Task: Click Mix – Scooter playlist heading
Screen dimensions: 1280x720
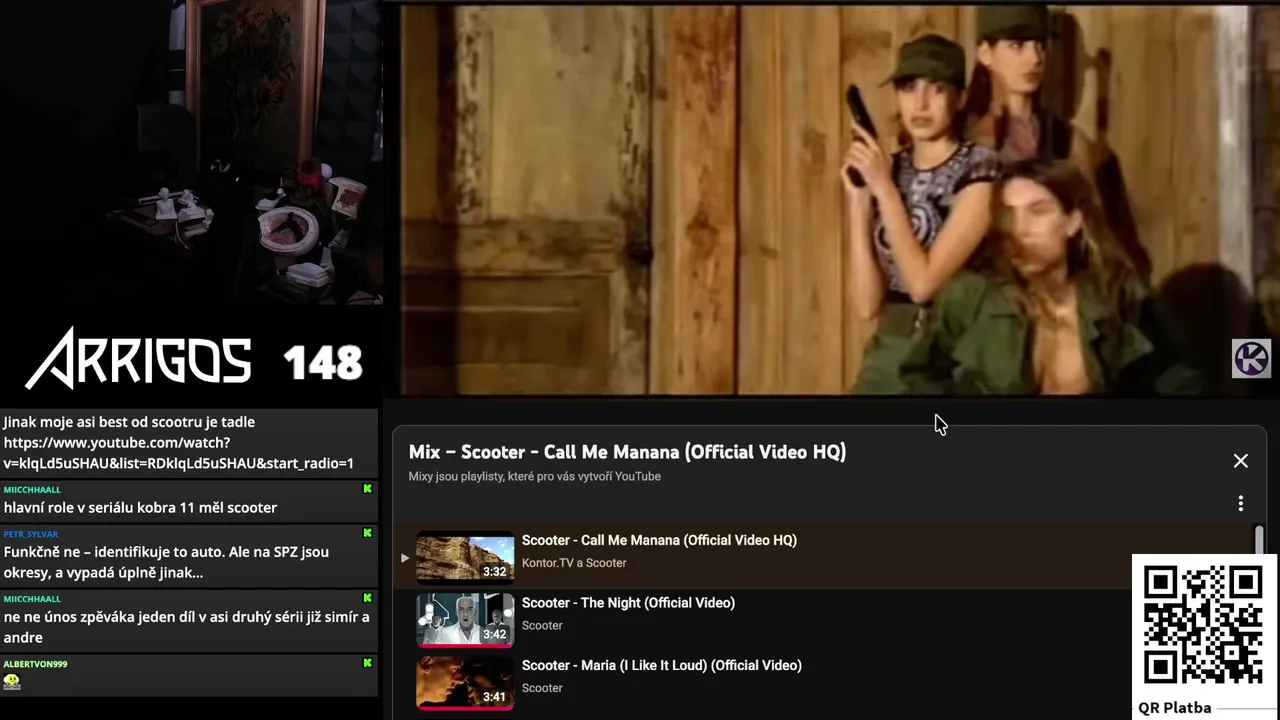Action: click(627, 452)
